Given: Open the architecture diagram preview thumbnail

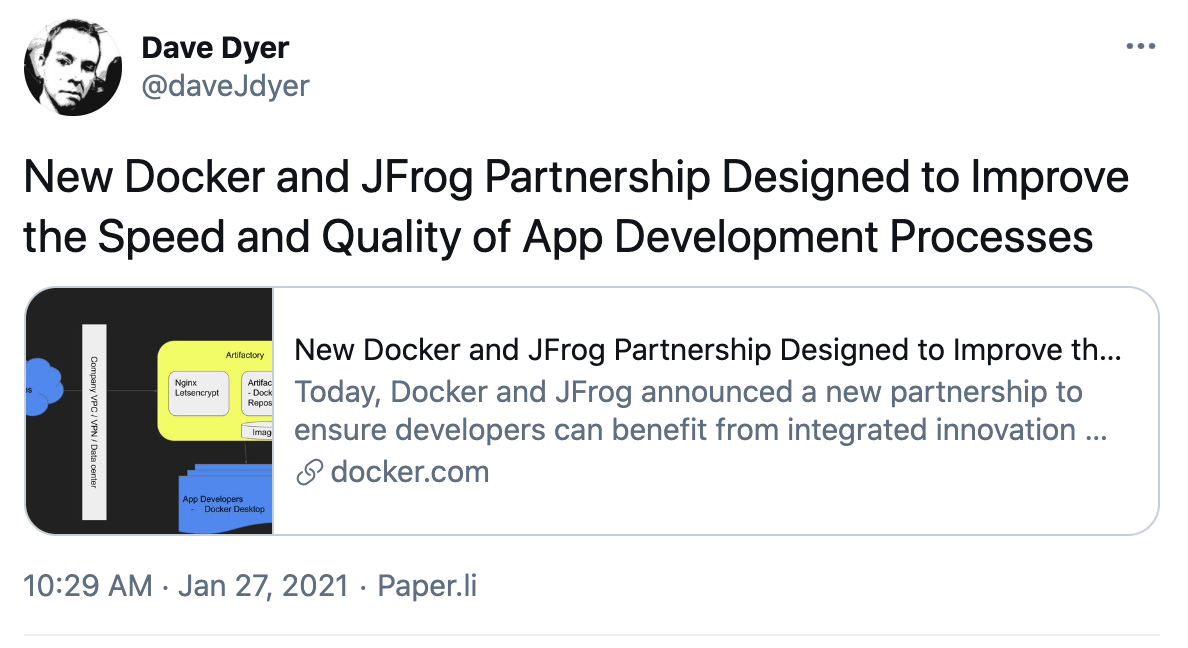Looking at the screenshot, I should 149,411.
